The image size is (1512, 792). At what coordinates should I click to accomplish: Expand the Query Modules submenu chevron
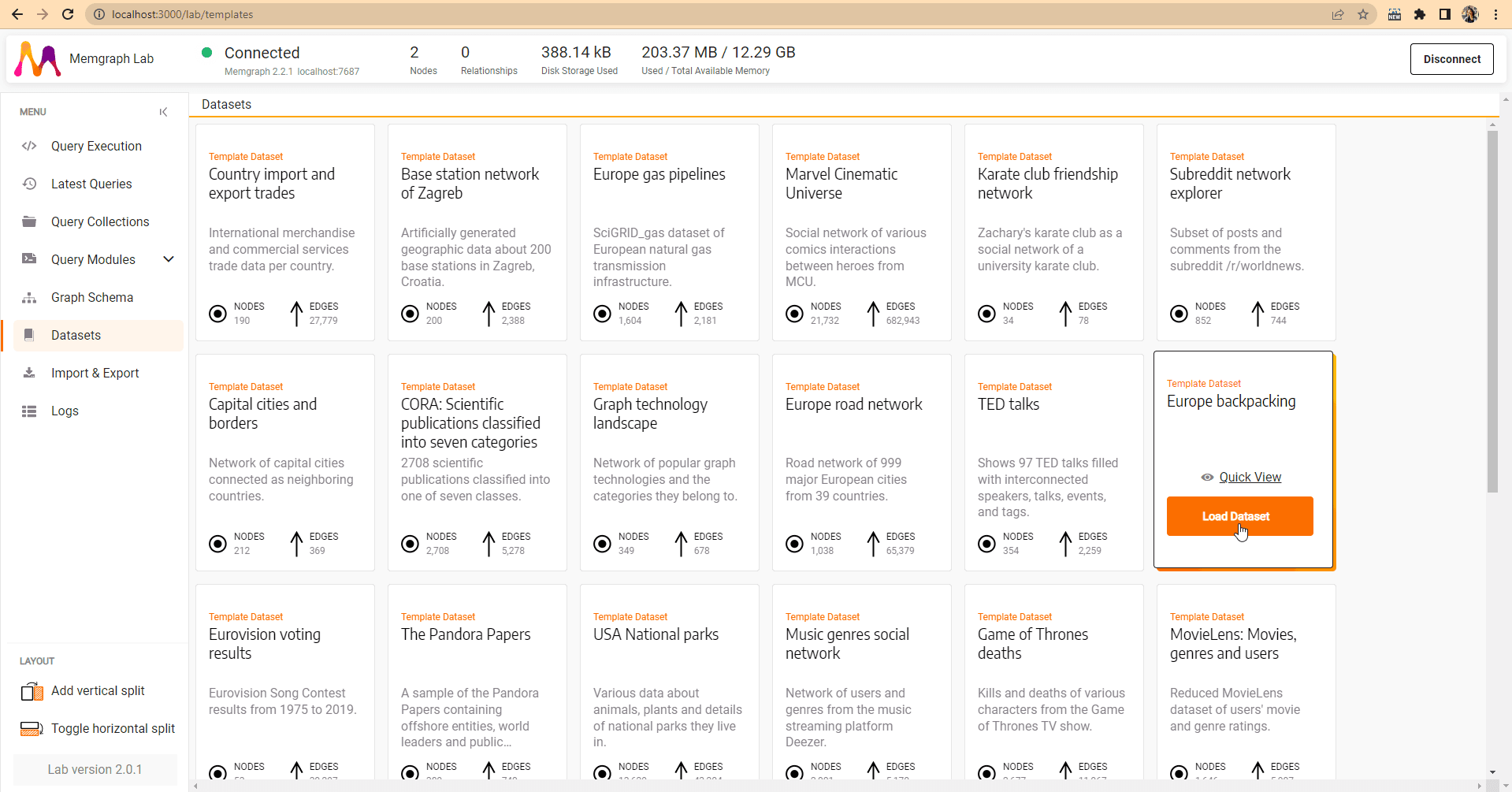click(x=168, y=259)
